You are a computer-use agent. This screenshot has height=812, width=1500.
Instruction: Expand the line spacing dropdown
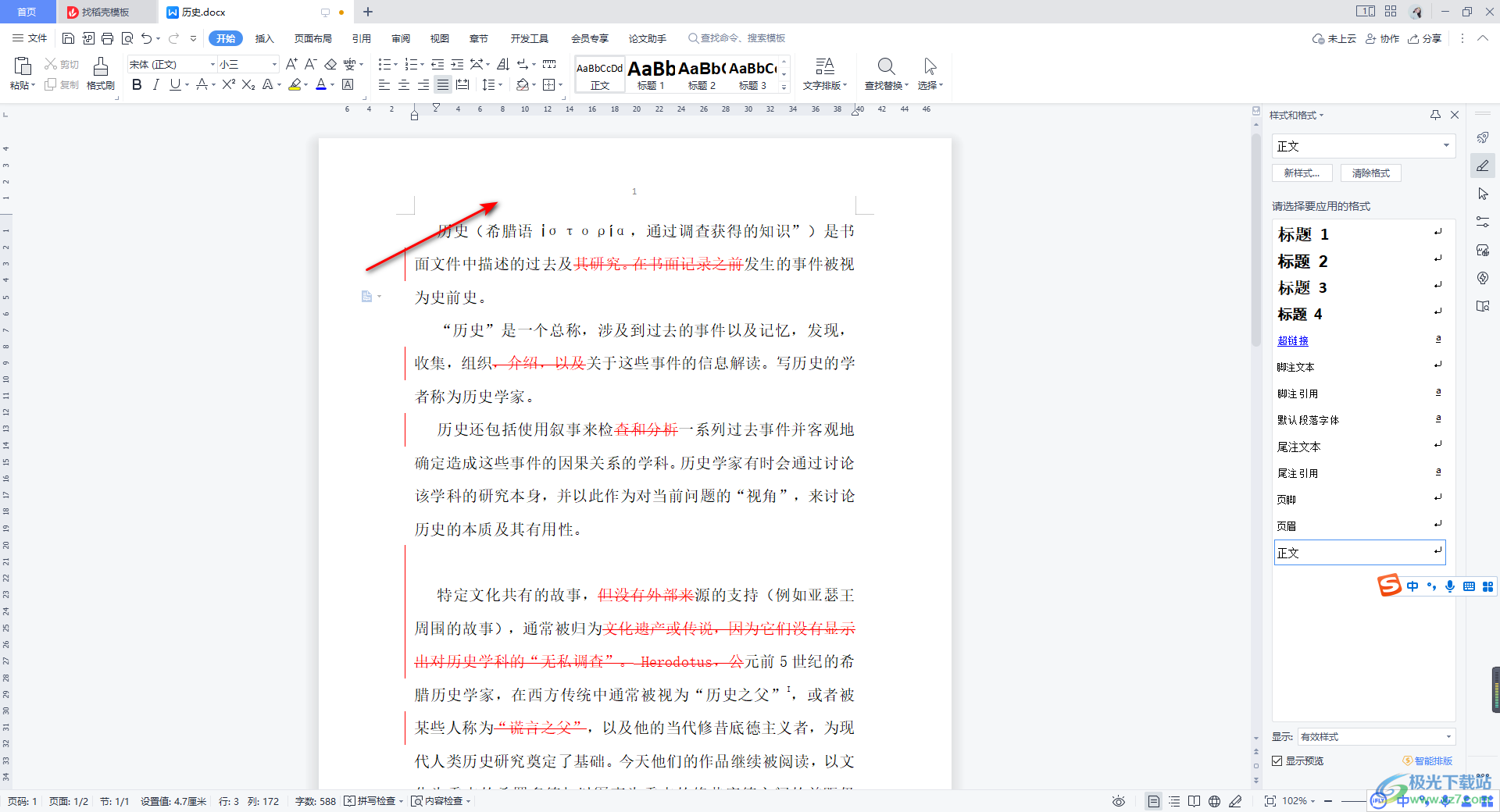tap(501, 84)
